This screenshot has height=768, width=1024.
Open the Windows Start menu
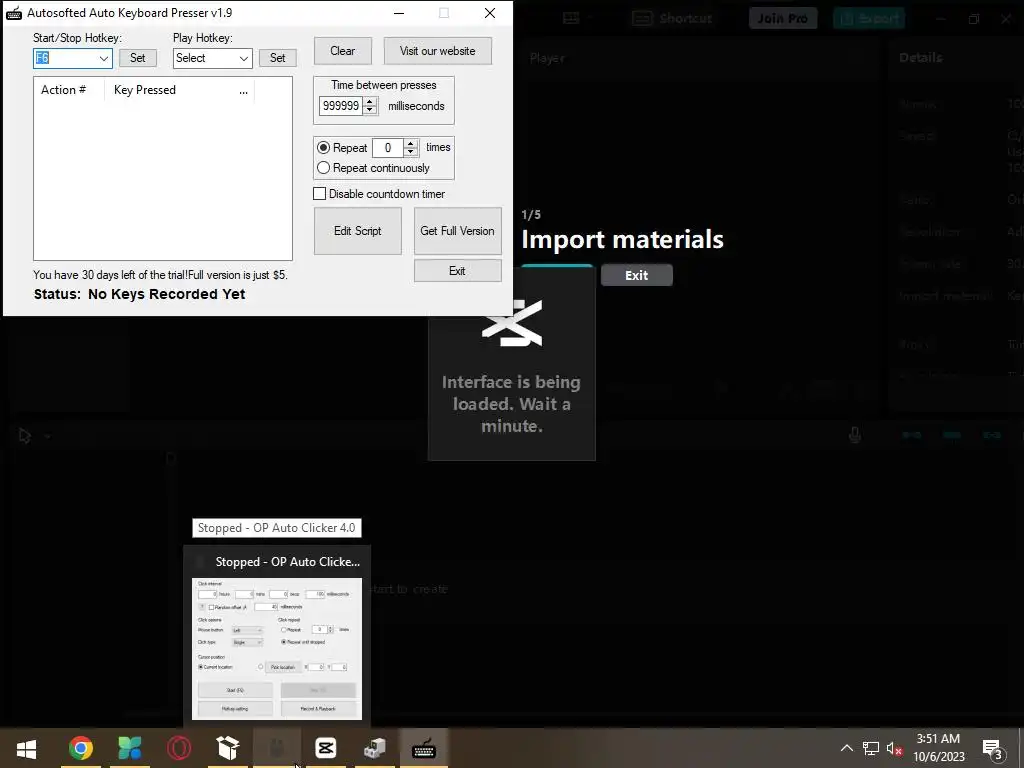click(x=26, y=748)
